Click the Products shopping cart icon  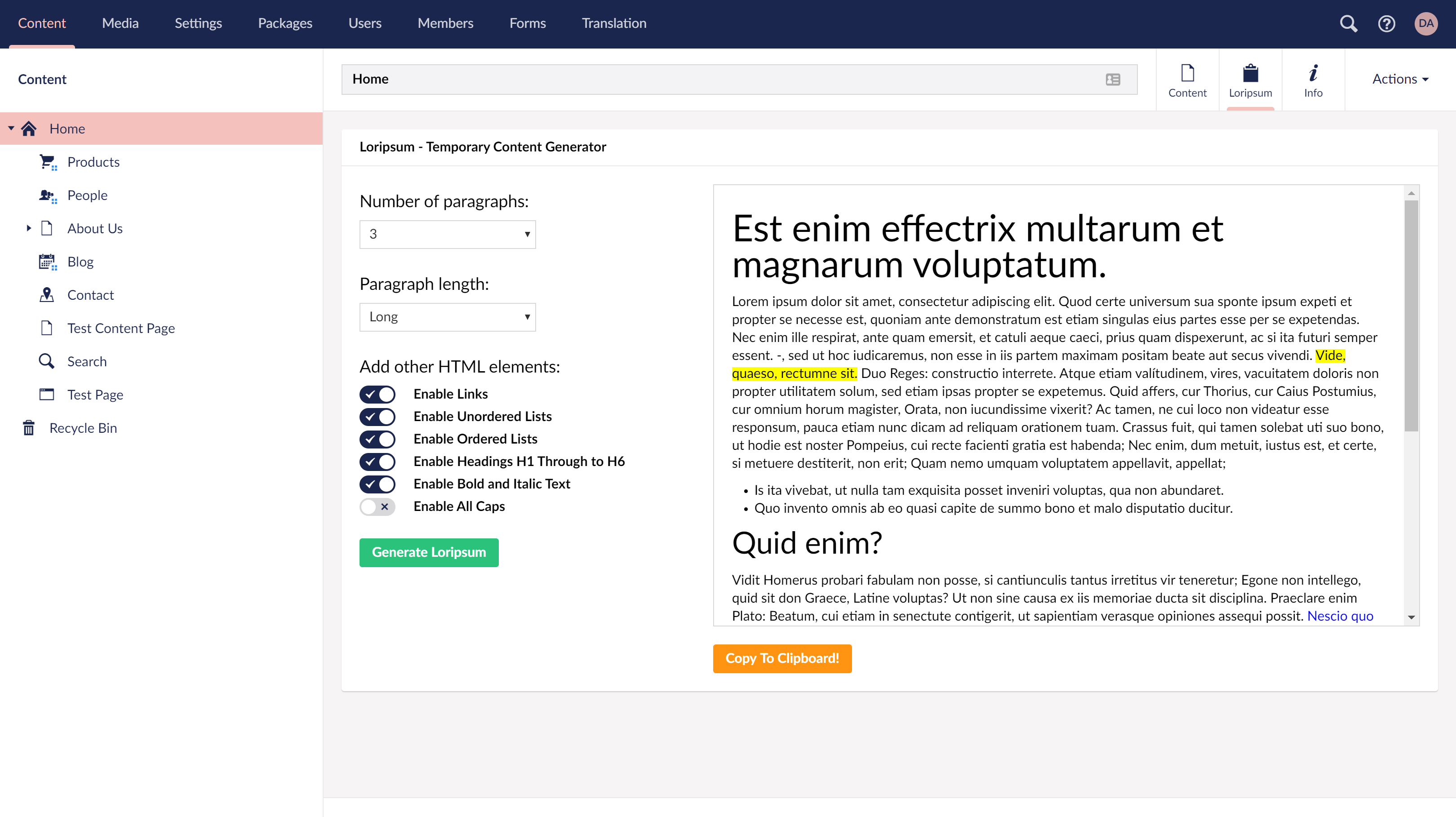(x=48, y=162)
